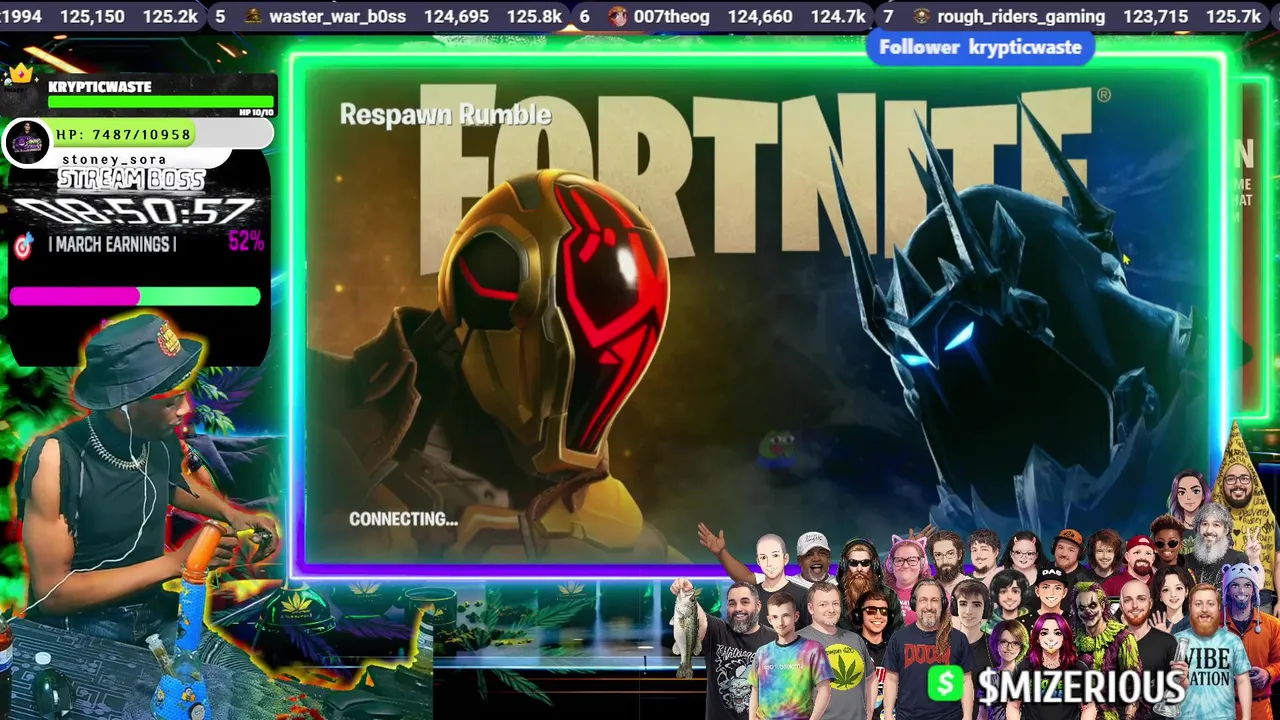Click the rough_riders_gaming username in ticker
This screenshot has height=720, width=1280.
pos(1020,16)
